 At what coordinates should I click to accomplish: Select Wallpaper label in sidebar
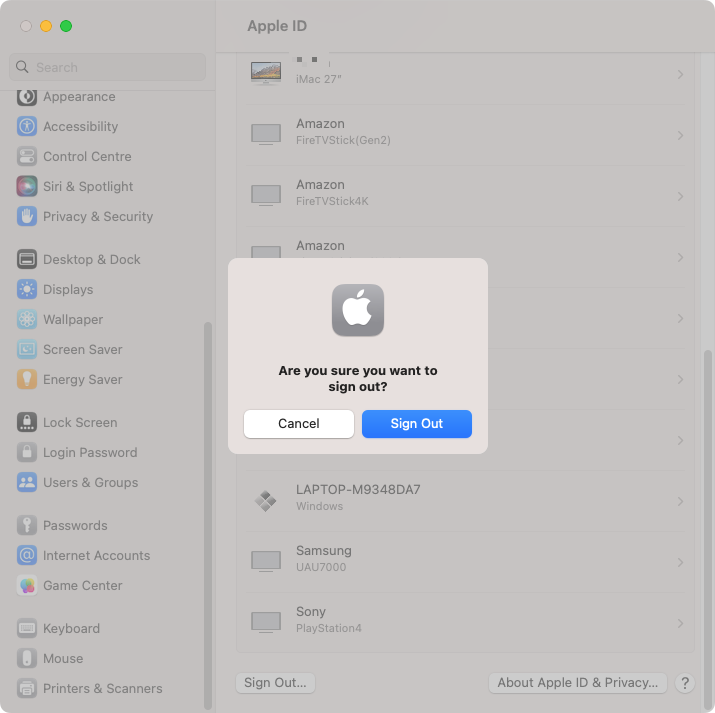point(73,320)
